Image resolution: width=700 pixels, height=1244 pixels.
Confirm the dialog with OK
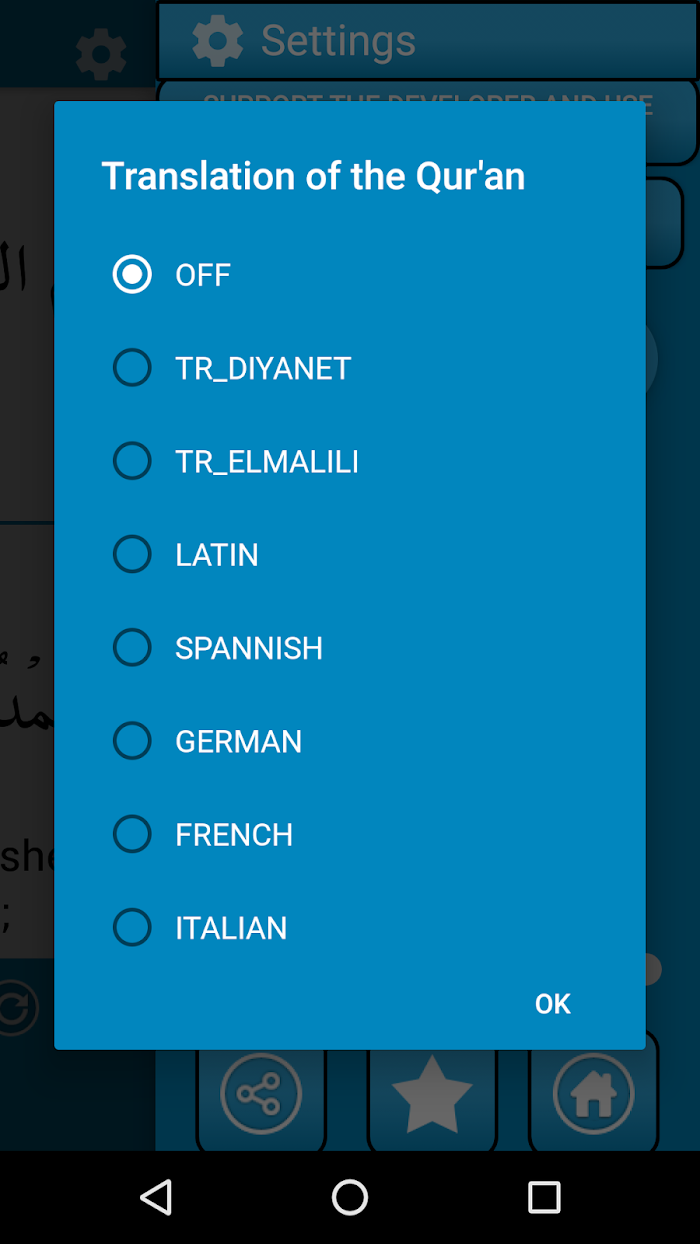click(x=552, y=1003)
